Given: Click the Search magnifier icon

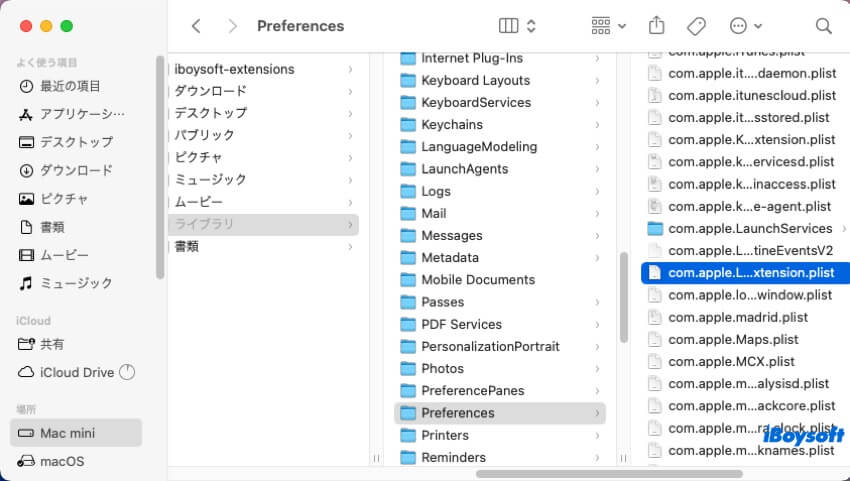Looking at the screenshot, I should pos(823,26).
